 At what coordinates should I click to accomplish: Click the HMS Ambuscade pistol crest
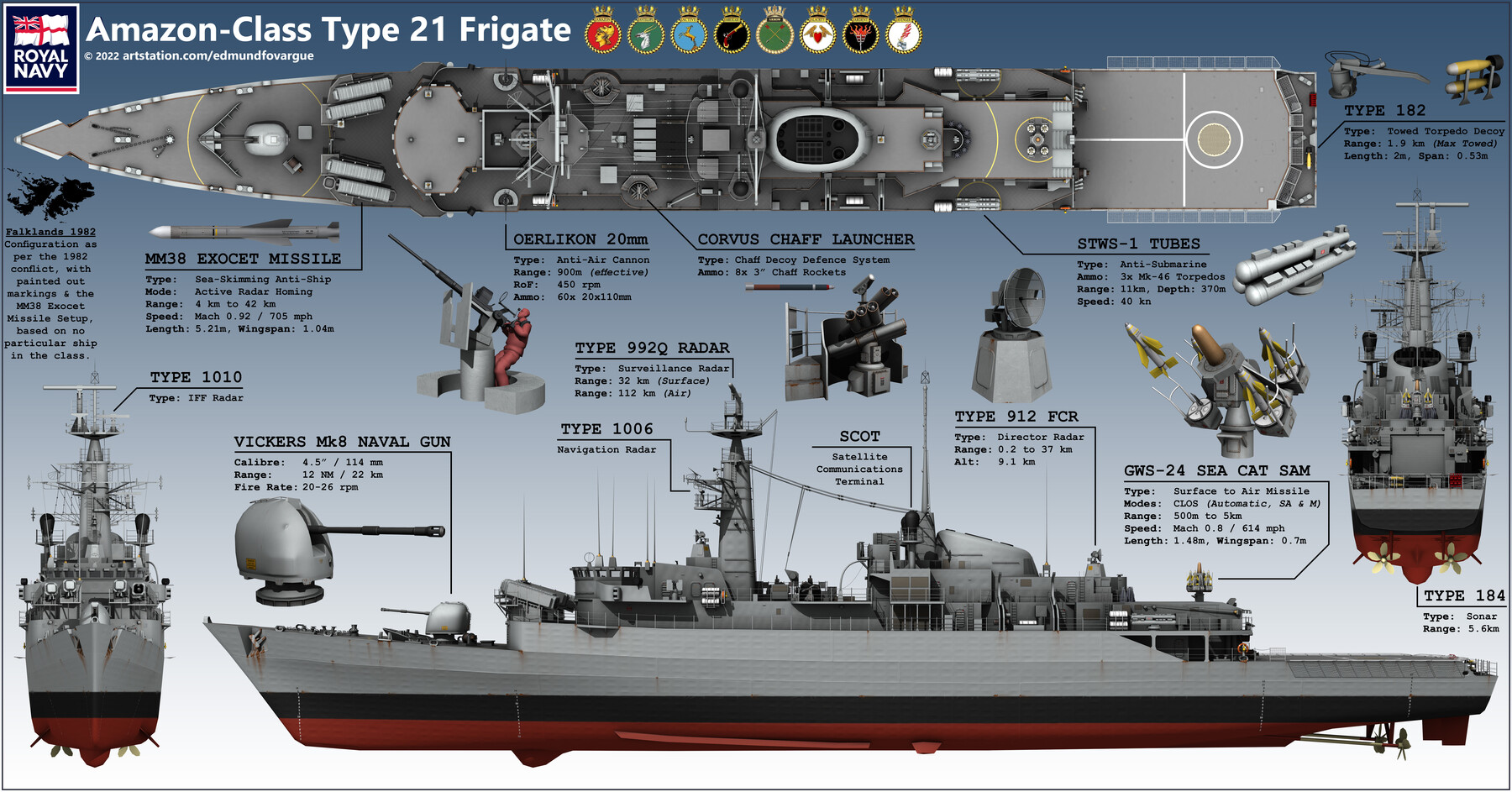point(732,34)
